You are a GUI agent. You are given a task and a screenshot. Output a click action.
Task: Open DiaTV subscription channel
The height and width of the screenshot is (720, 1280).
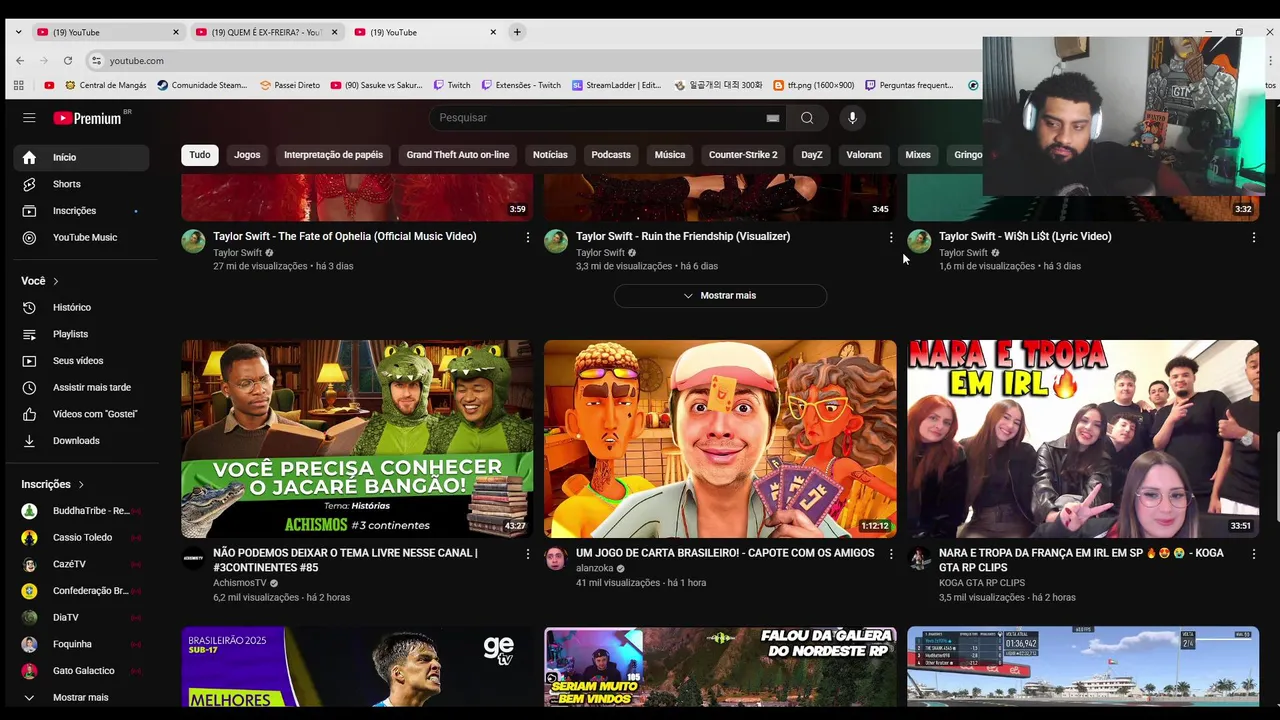coord(82,618)
